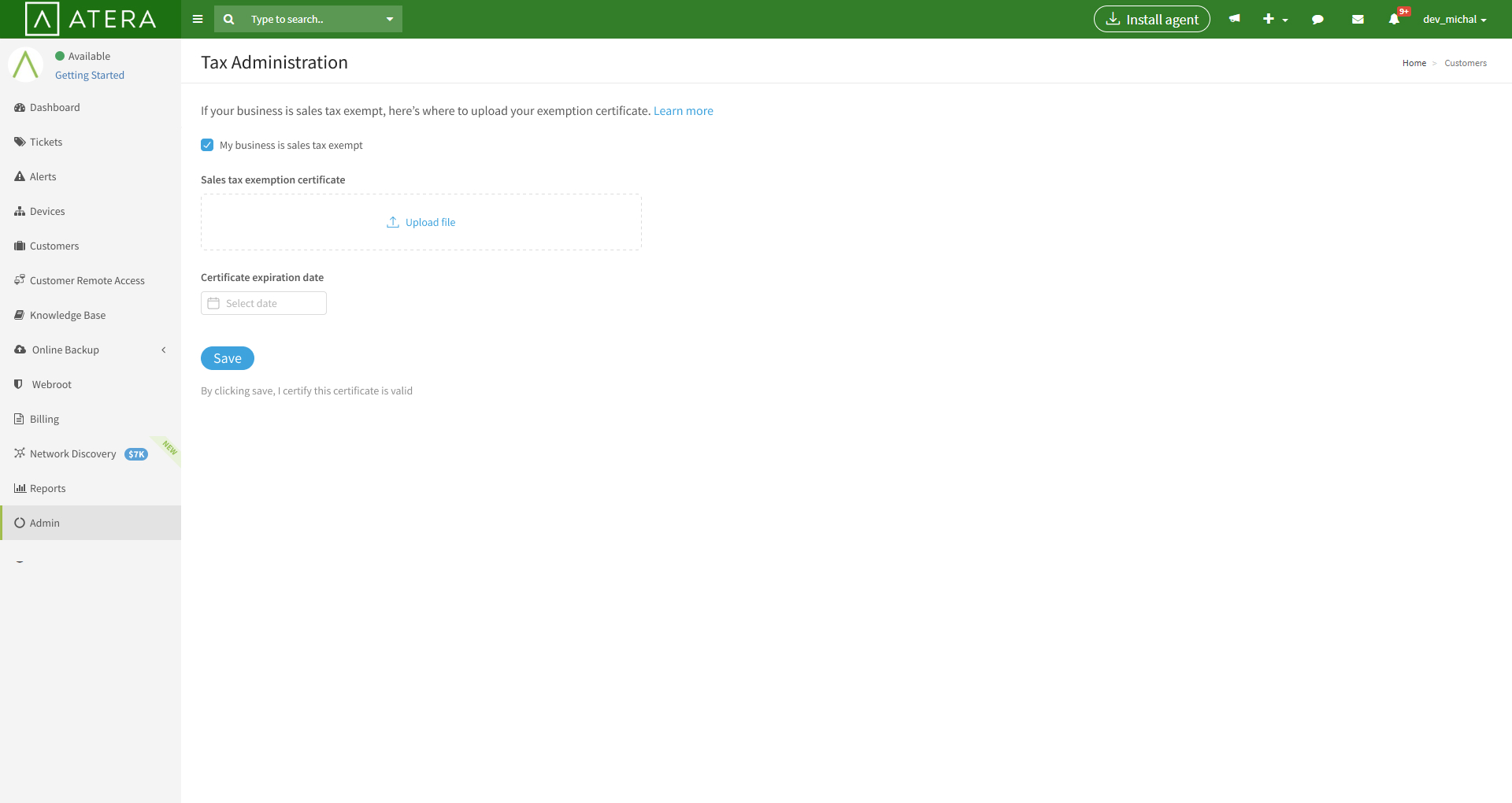Click the Online Backup cloud icon
This screenshot has width=1512, height=803.
coord(20,350)
